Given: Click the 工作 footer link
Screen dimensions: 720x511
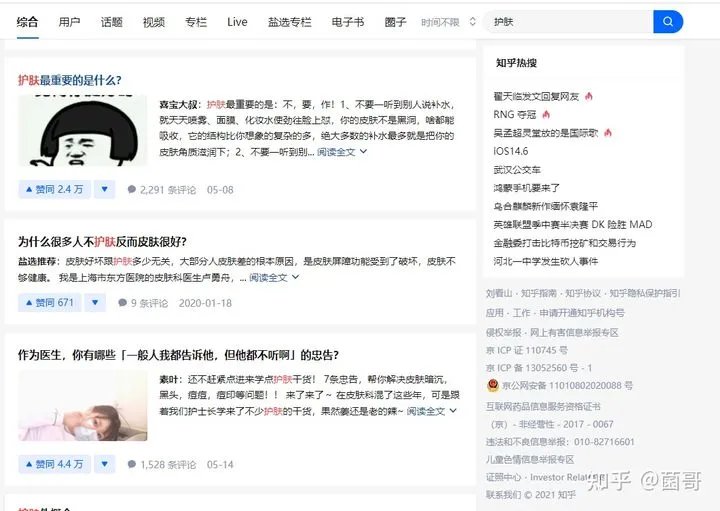Looking at the screenshot, I should (521, 313).
